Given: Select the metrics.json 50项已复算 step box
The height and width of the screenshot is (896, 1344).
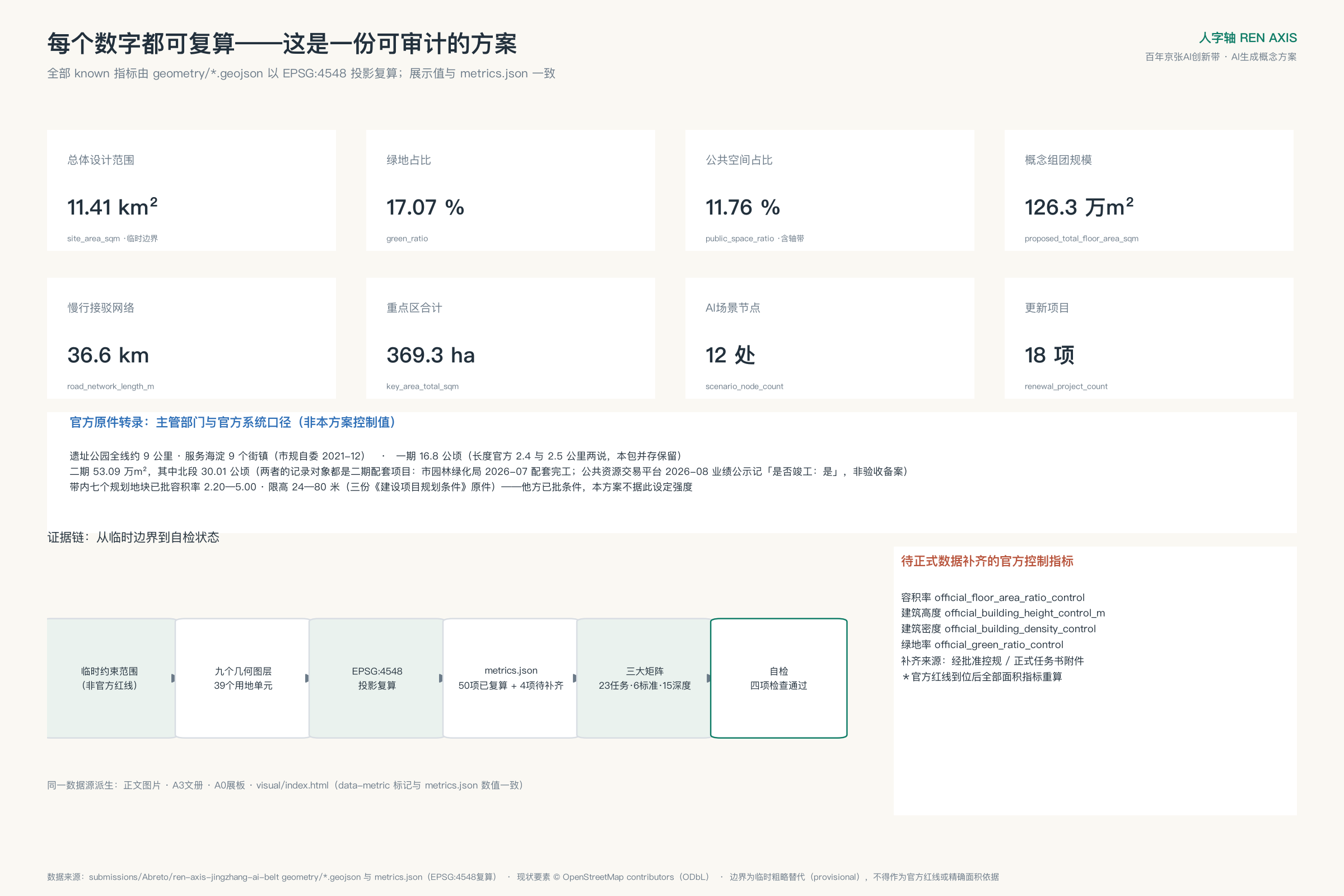Looking at the screenshot, I should click(x=510, y=678).
